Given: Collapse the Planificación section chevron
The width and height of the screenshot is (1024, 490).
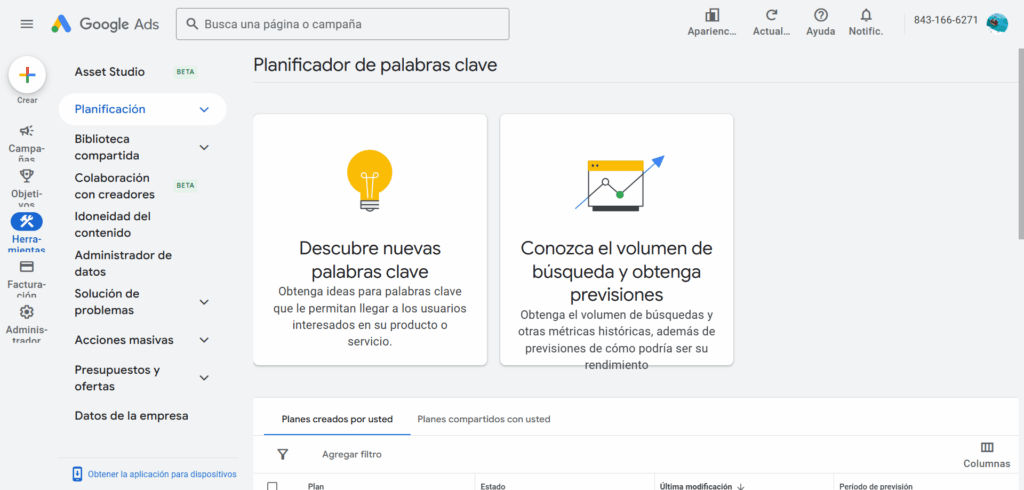Looking at the screenshot, I should pos(204,109).
